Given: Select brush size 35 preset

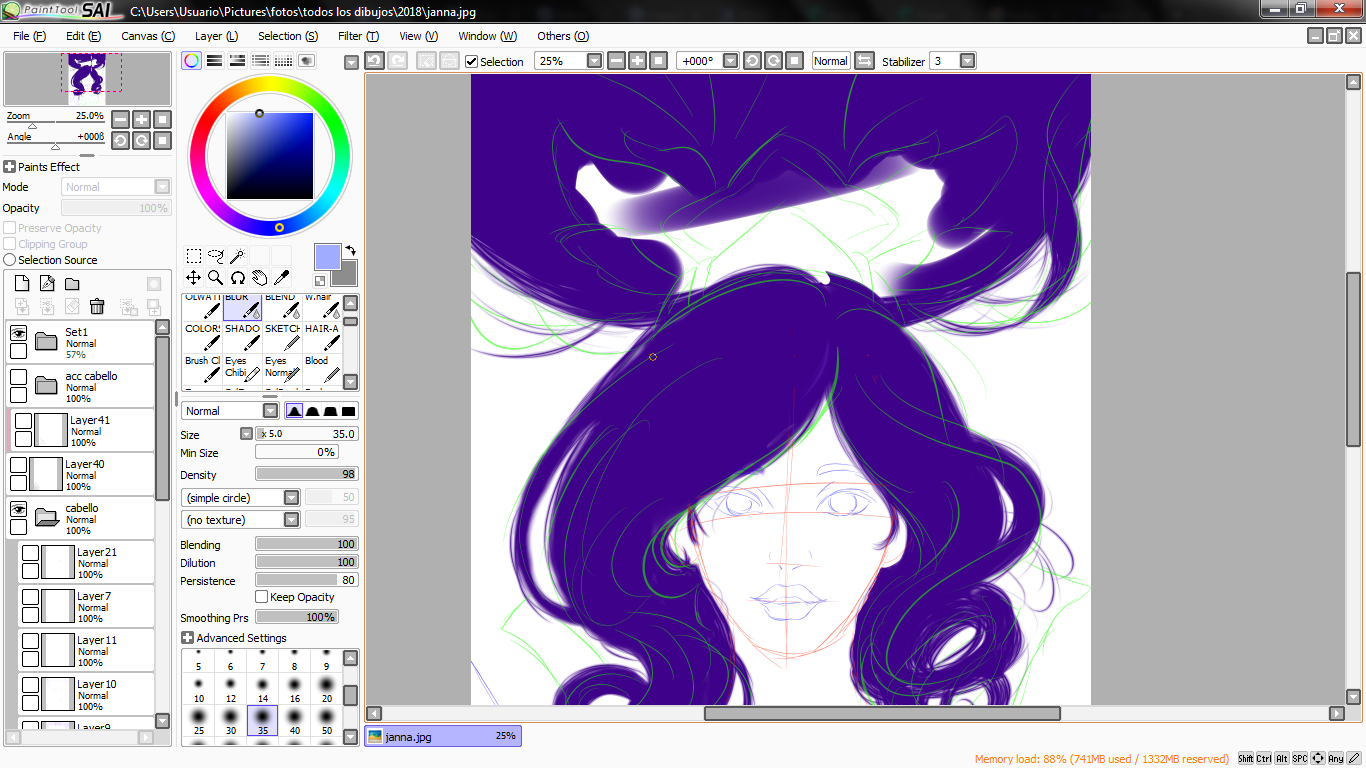Looking at the screenshot, I should tap(262, 721).
